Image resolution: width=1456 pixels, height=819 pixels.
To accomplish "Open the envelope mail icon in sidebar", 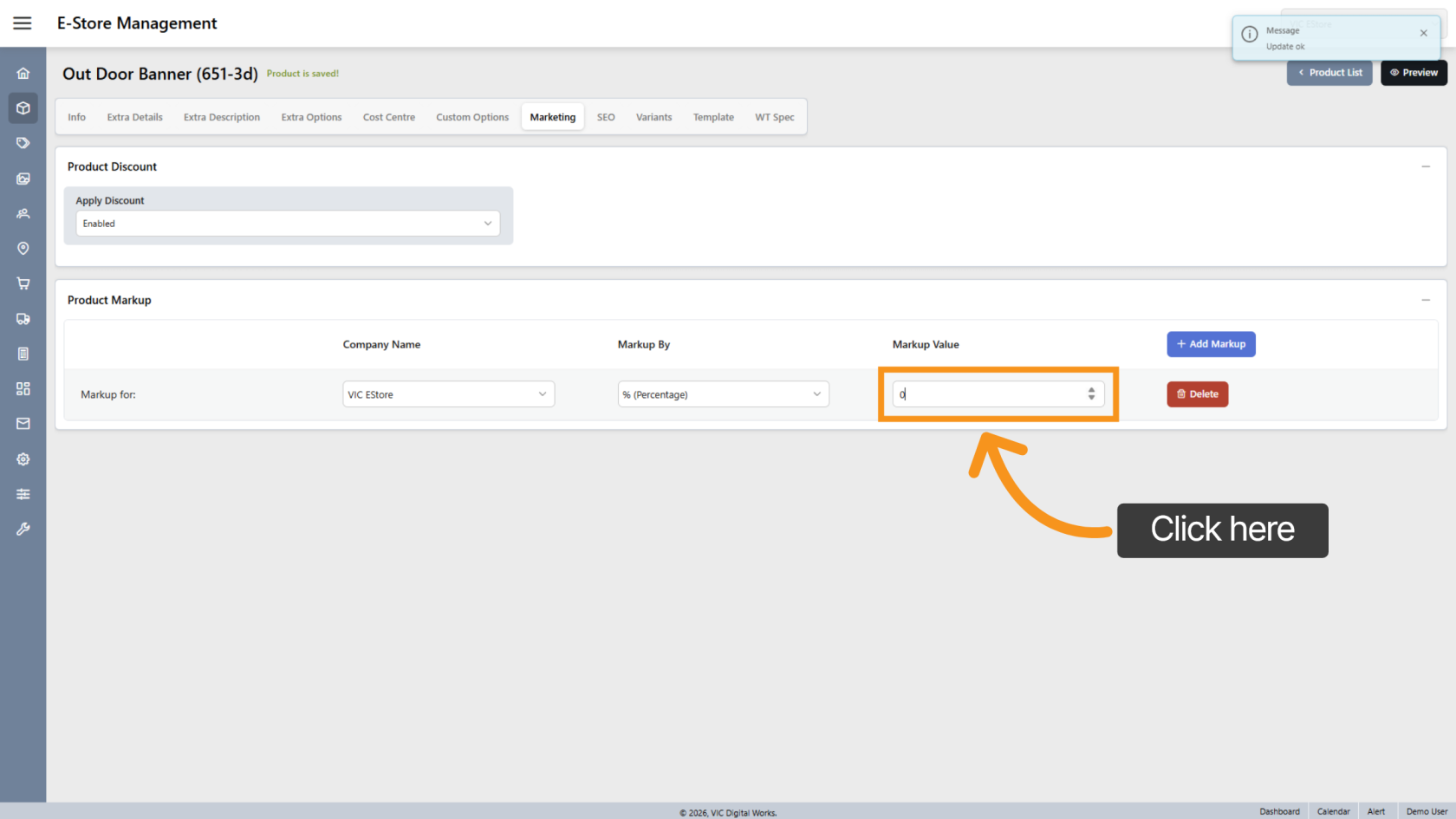I will [23, 424].
